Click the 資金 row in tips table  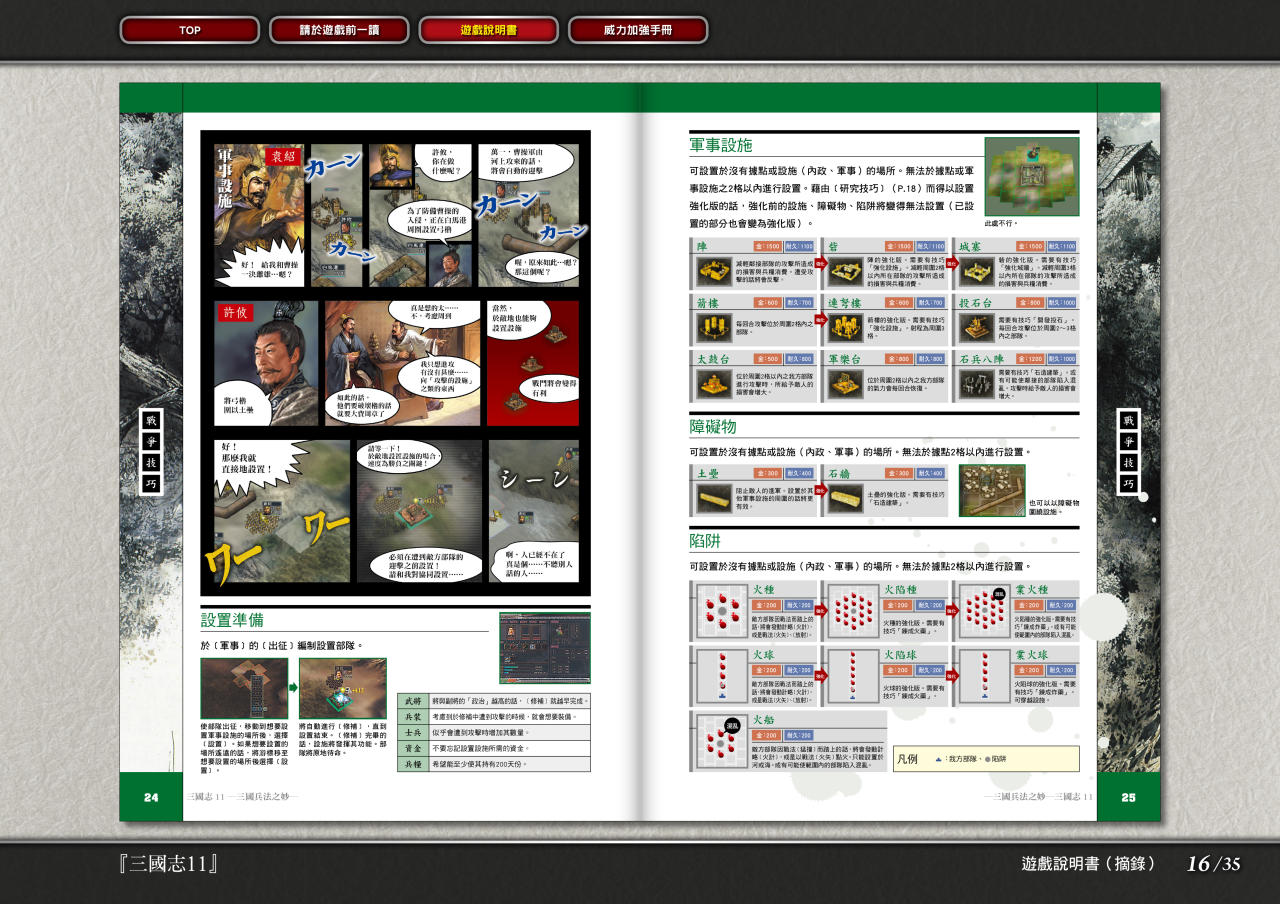(494, 748)
